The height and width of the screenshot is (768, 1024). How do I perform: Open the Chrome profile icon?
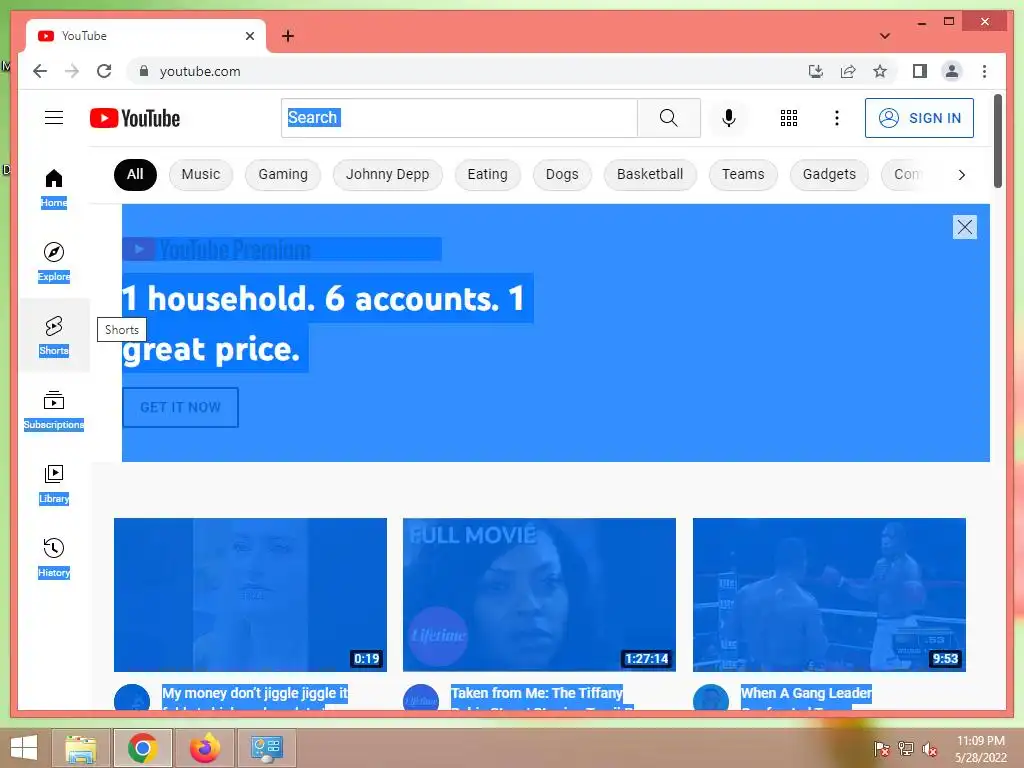952,71
